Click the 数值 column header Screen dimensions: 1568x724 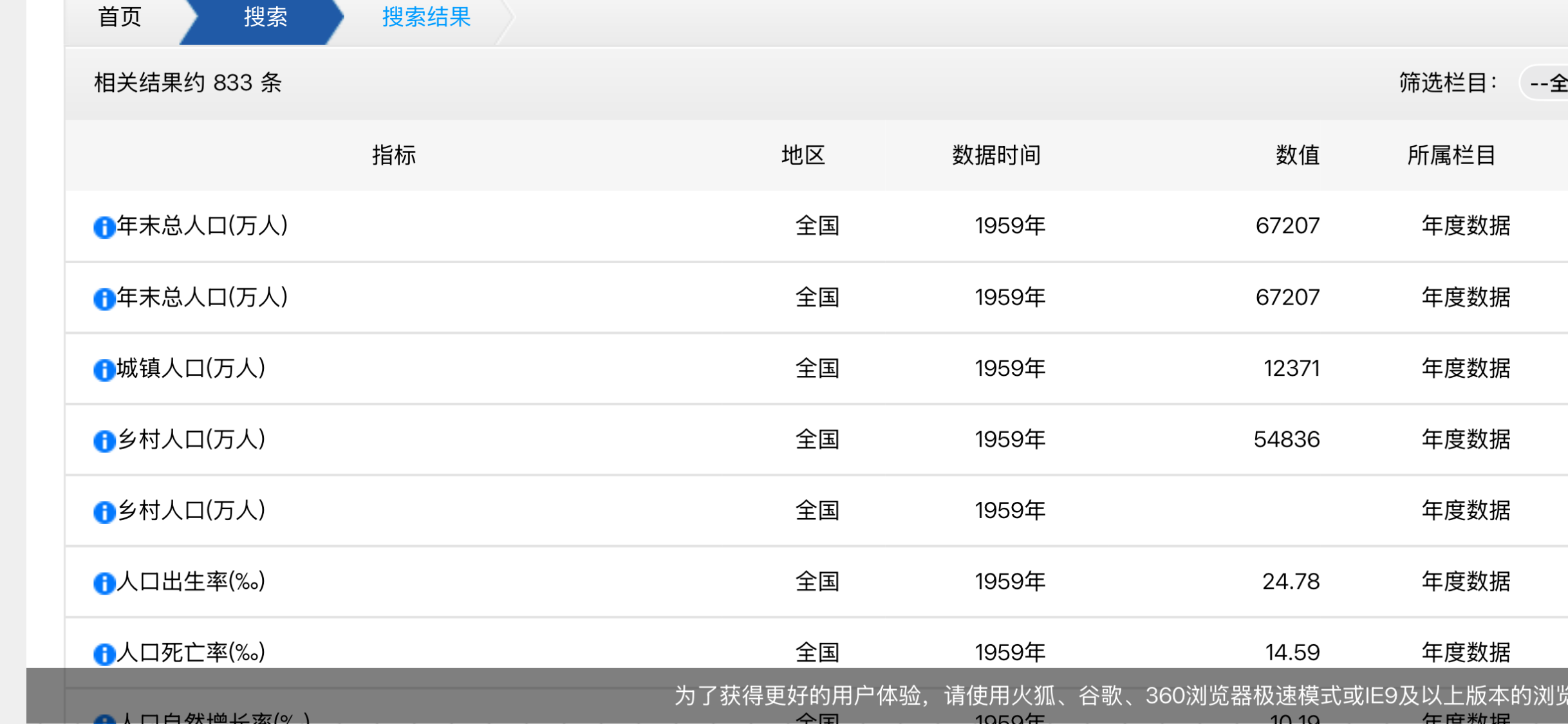[1297, 155]
